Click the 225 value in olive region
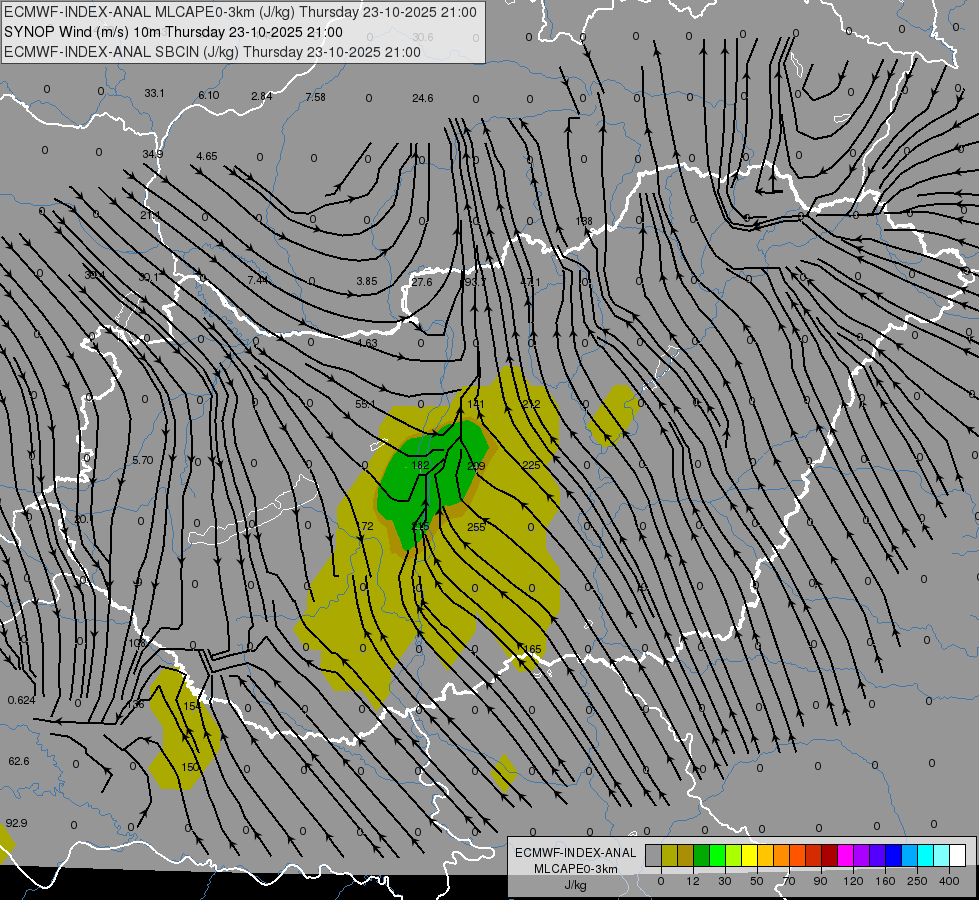Image resolution: width=979 pixels, height=900 pixels. click(531, 465)
